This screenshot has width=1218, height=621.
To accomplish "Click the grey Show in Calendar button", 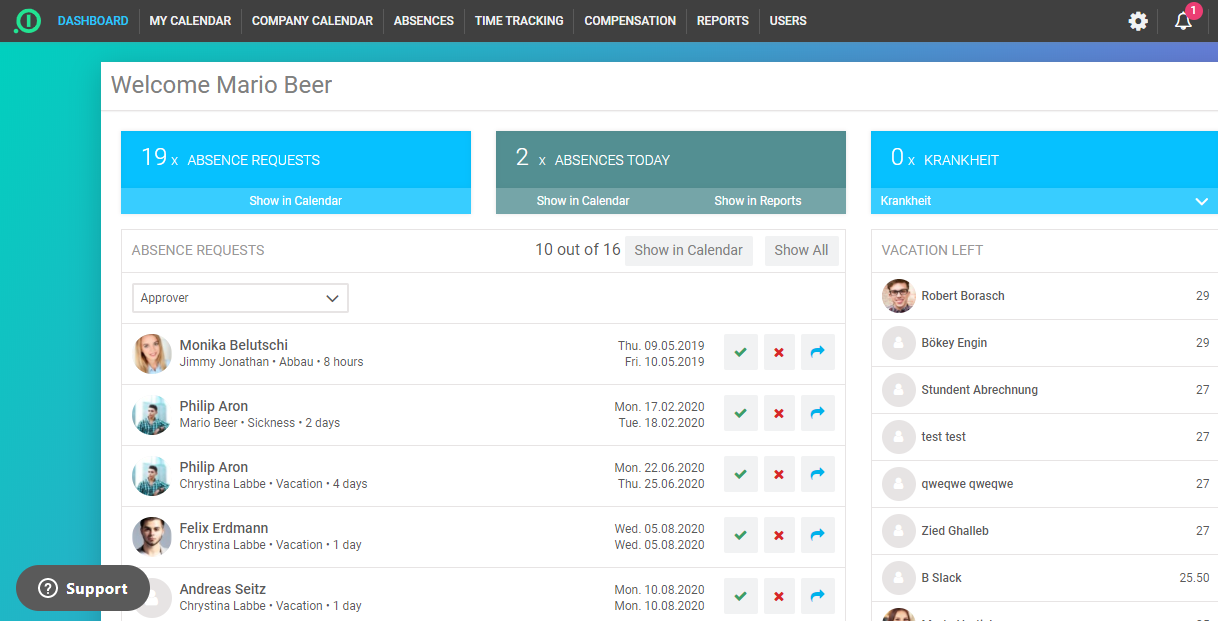I will pyautogui.click(x=689, y=250).
